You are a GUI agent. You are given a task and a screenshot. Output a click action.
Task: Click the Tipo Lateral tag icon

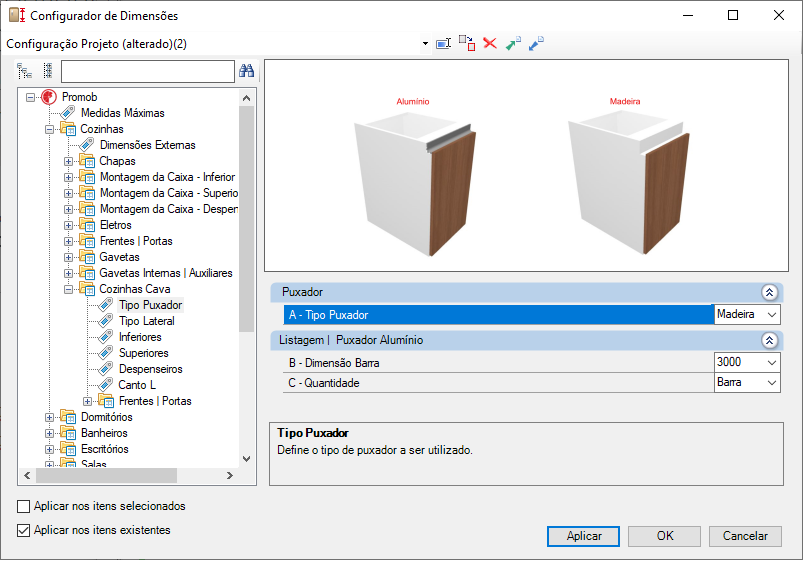[106, 321]
